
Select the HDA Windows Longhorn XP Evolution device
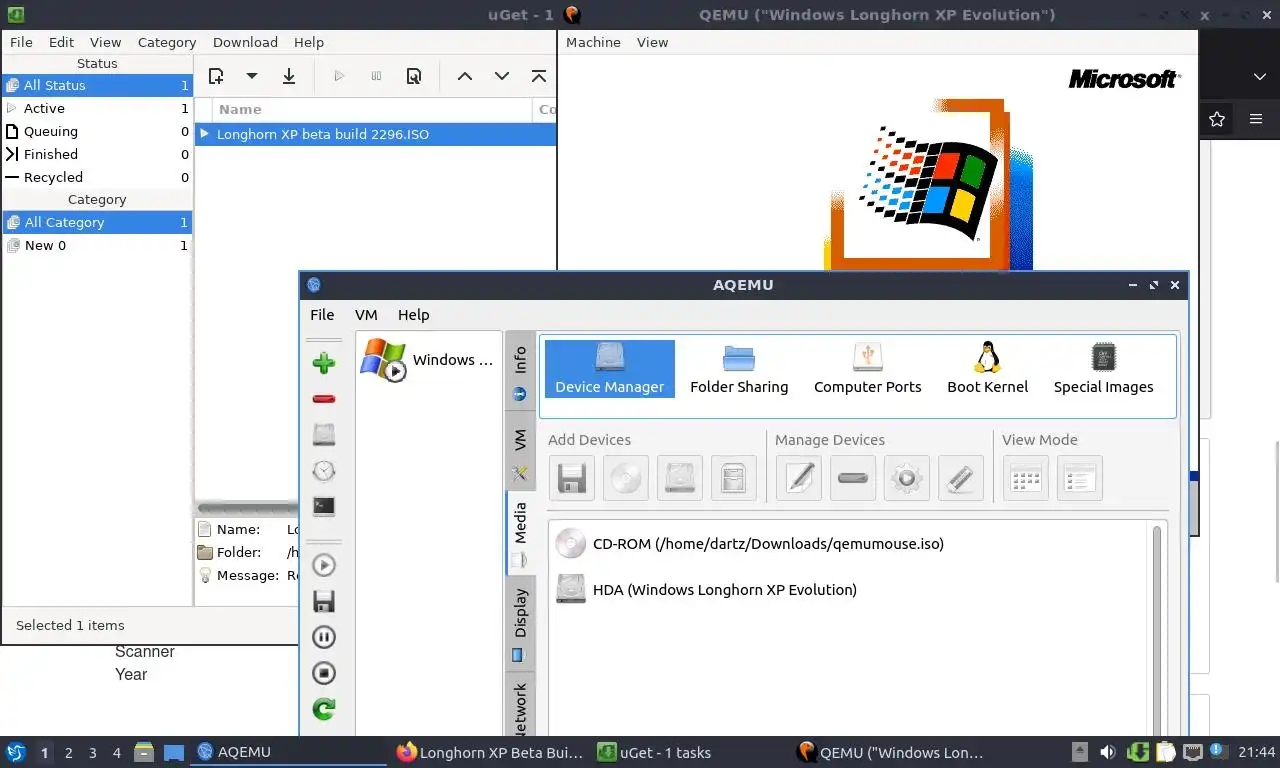pyautogui.click(x=706, y=589)
